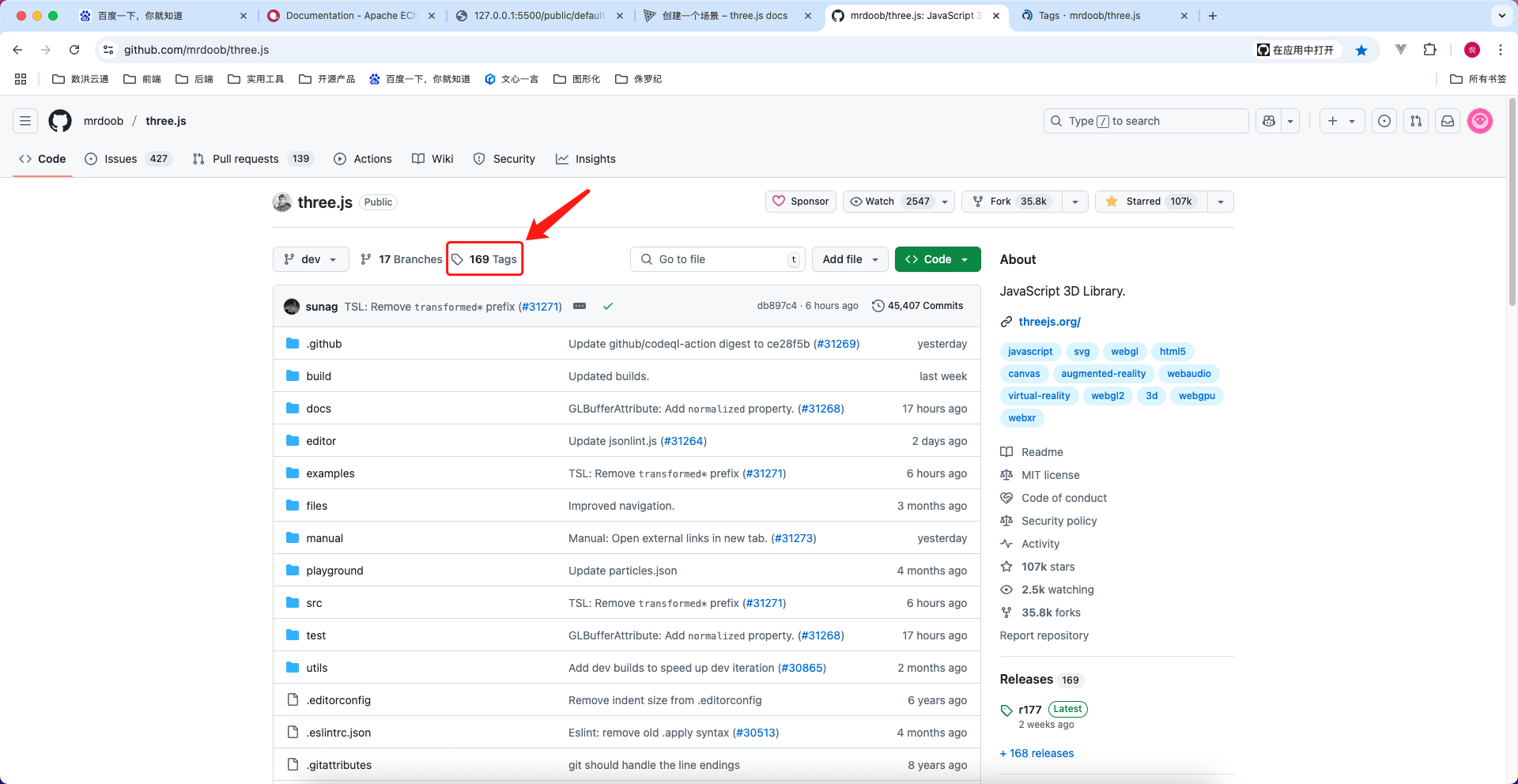Open the Wiki tab
Screen dimensions: 1518x784
pos(432,159)
